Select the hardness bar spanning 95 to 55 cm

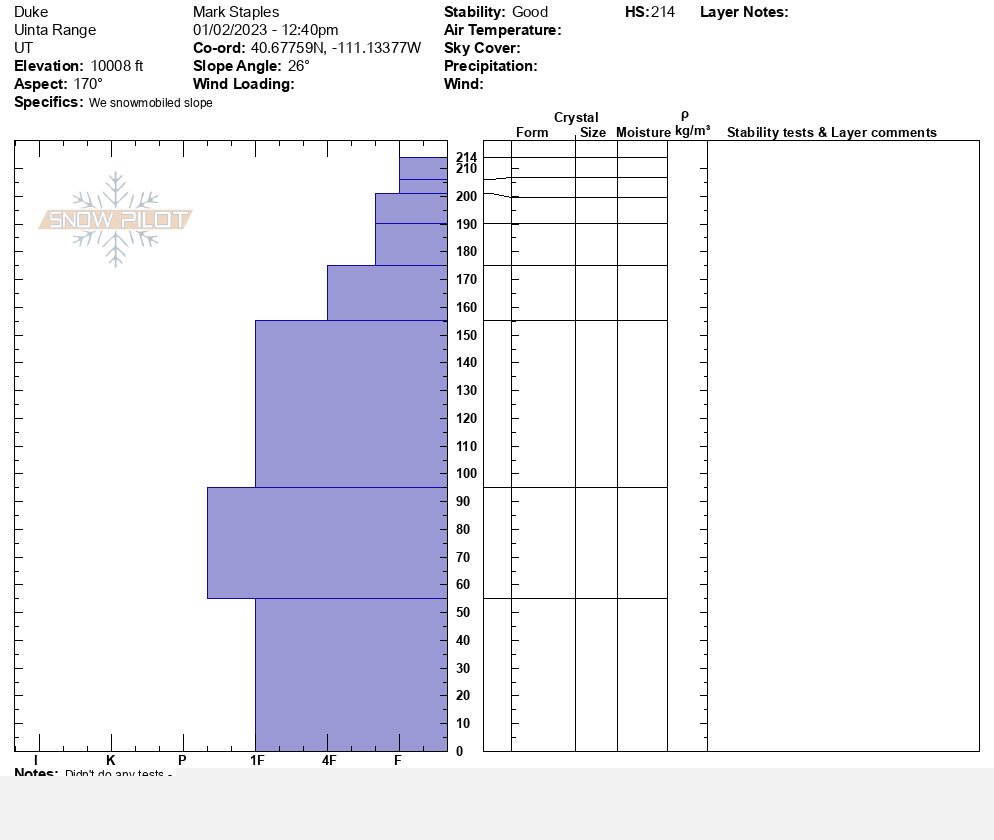pos(327,543)
